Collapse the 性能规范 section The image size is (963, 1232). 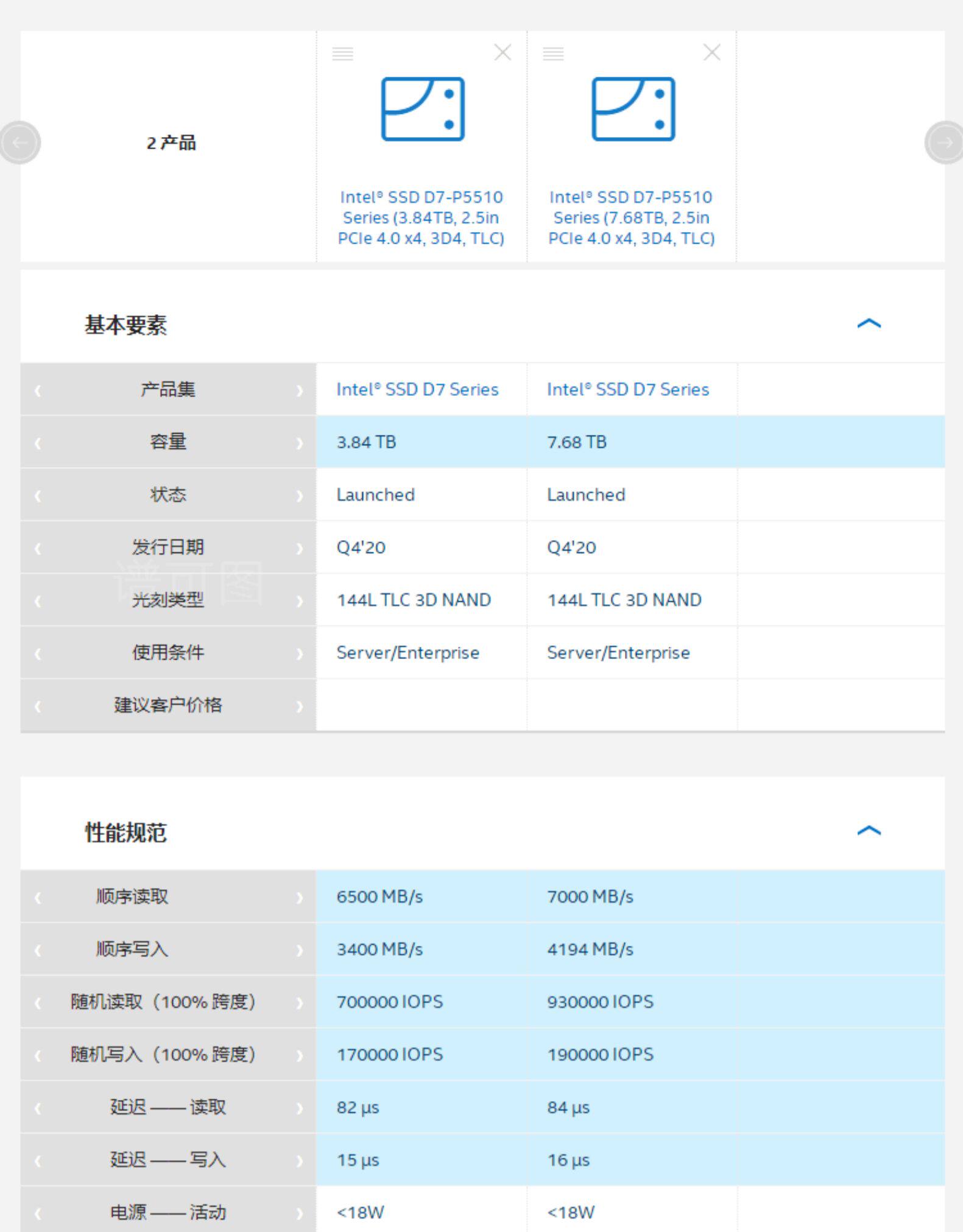pos(869,831)
